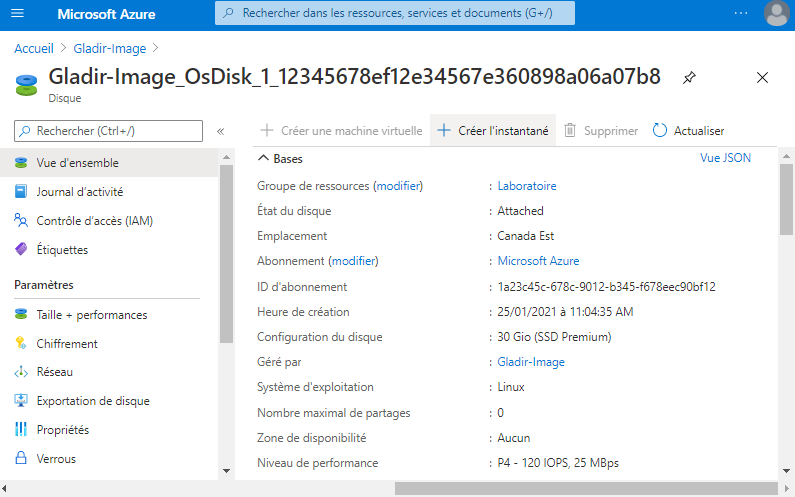Select Taille + performances menu item
Viewport: 795px width, 497px height.
[x=91, y=315]
